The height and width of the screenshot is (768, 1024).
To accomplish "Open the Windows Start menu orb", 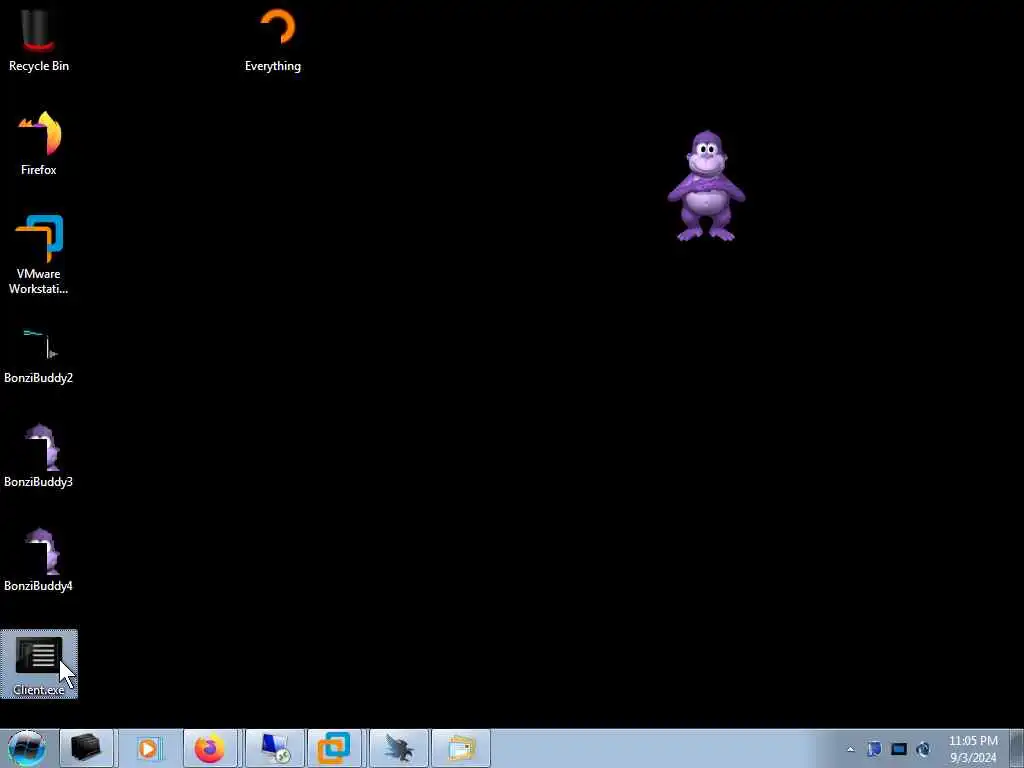I will pos(26,748).
